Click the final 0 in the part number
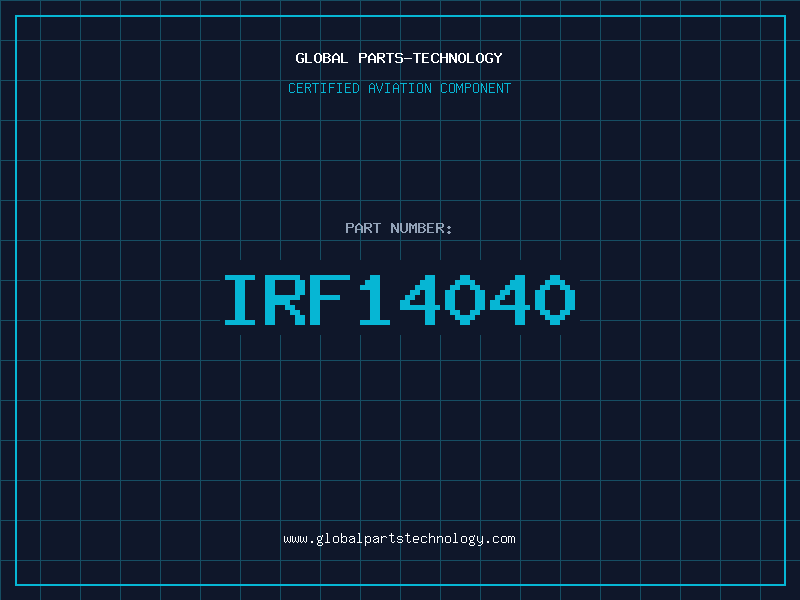The width and height of the screenshot is (800, 600). tap(555, 300)
